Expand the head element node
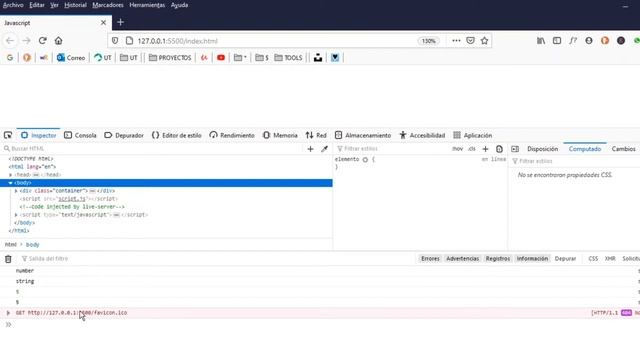The image size is (640, 360). [x=11, y=175]
